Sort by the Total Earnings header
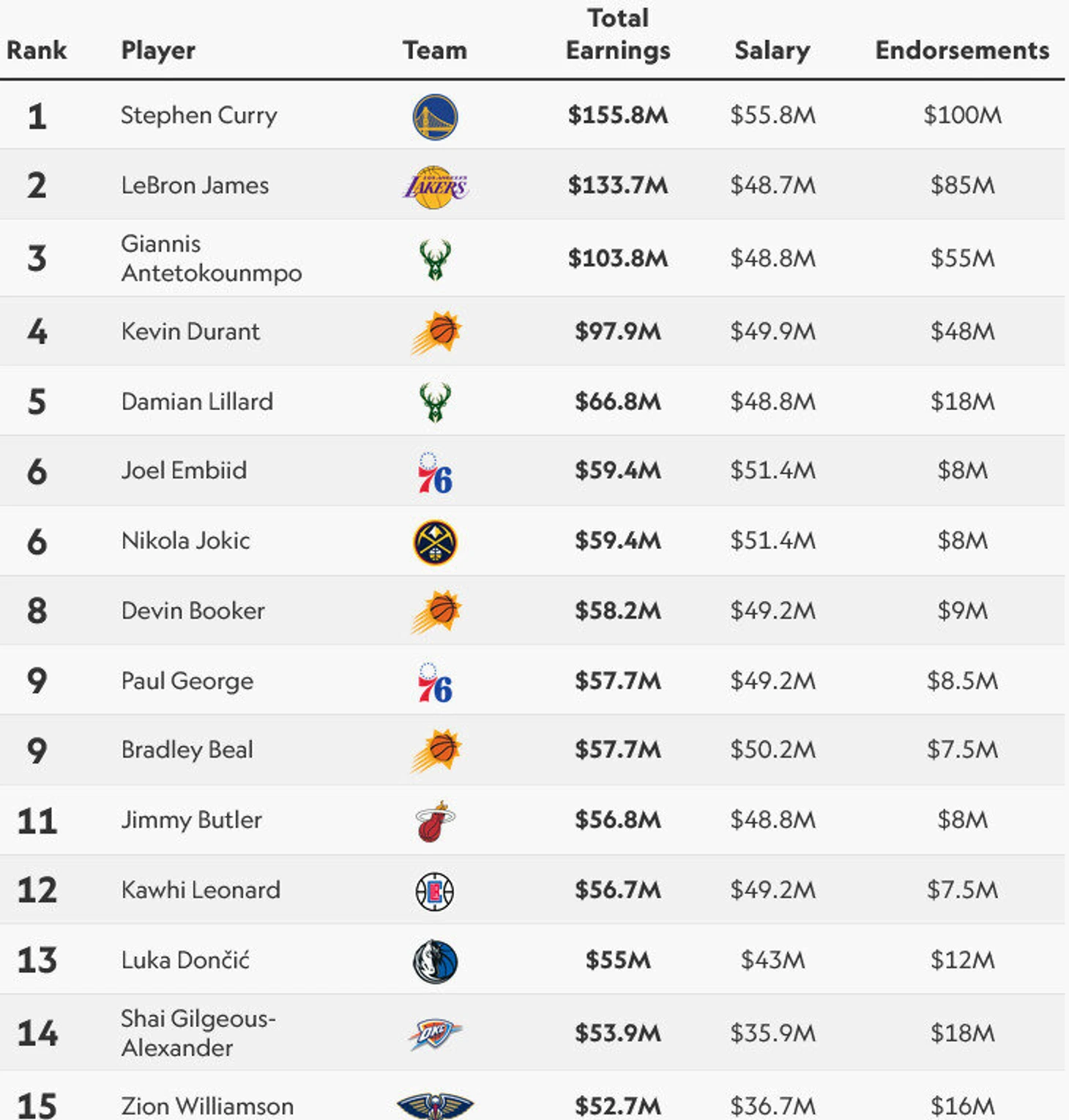 pyautogui.click(x=618, y=34)
